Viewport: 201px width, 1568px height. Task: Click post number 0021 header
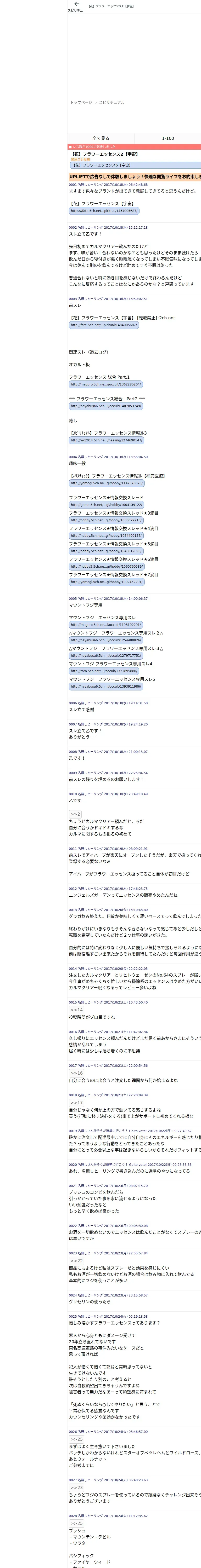[108, 1186]
